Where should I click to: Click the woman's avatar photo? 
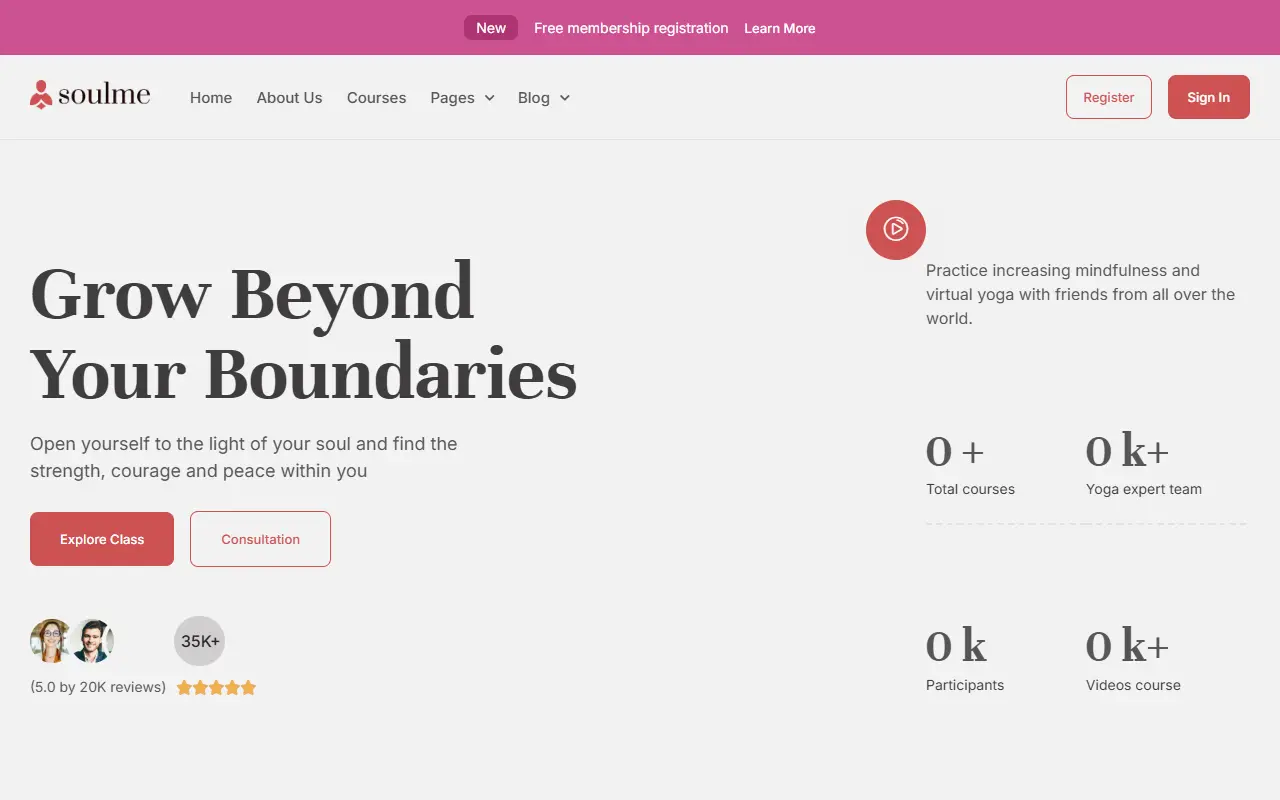50,641
